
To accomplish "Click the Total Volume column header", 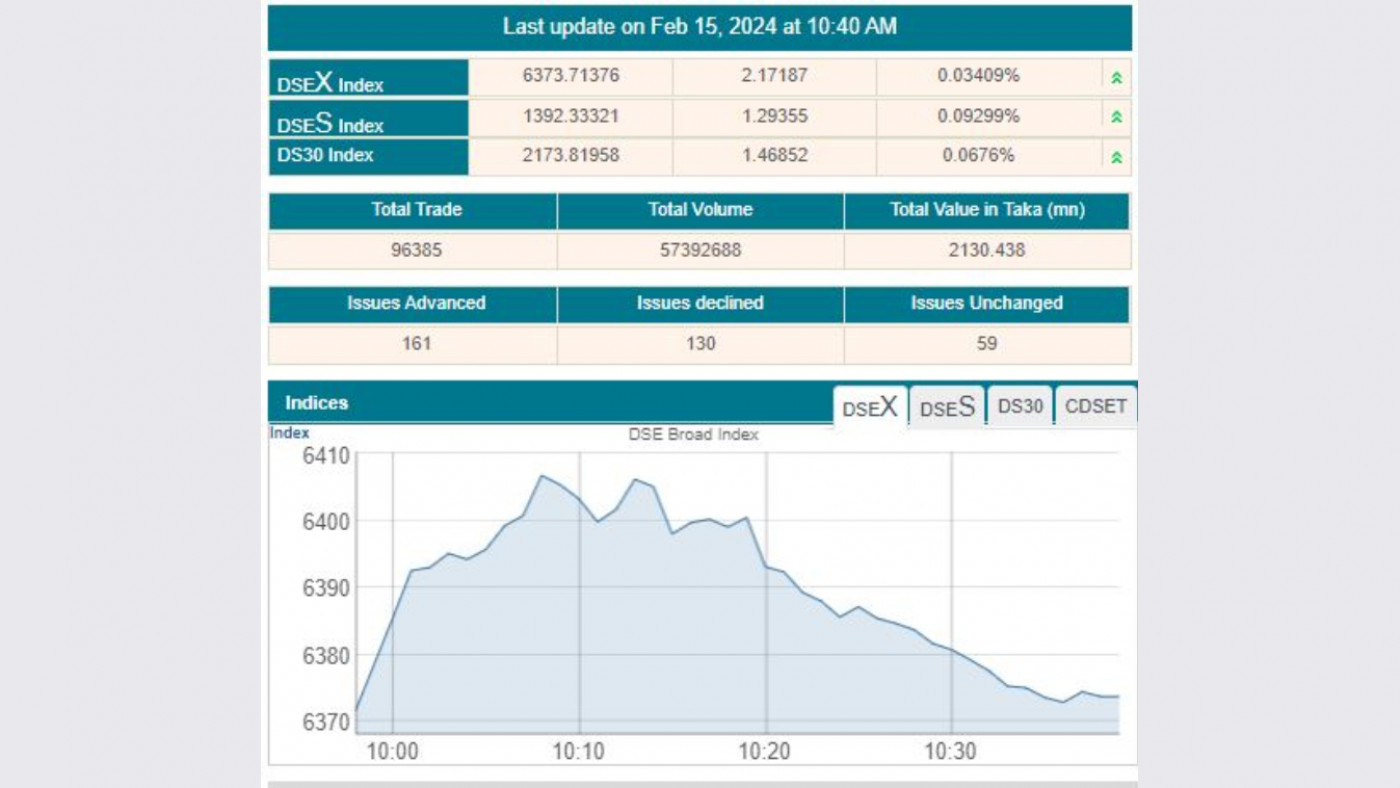I will tap(700, 211).
